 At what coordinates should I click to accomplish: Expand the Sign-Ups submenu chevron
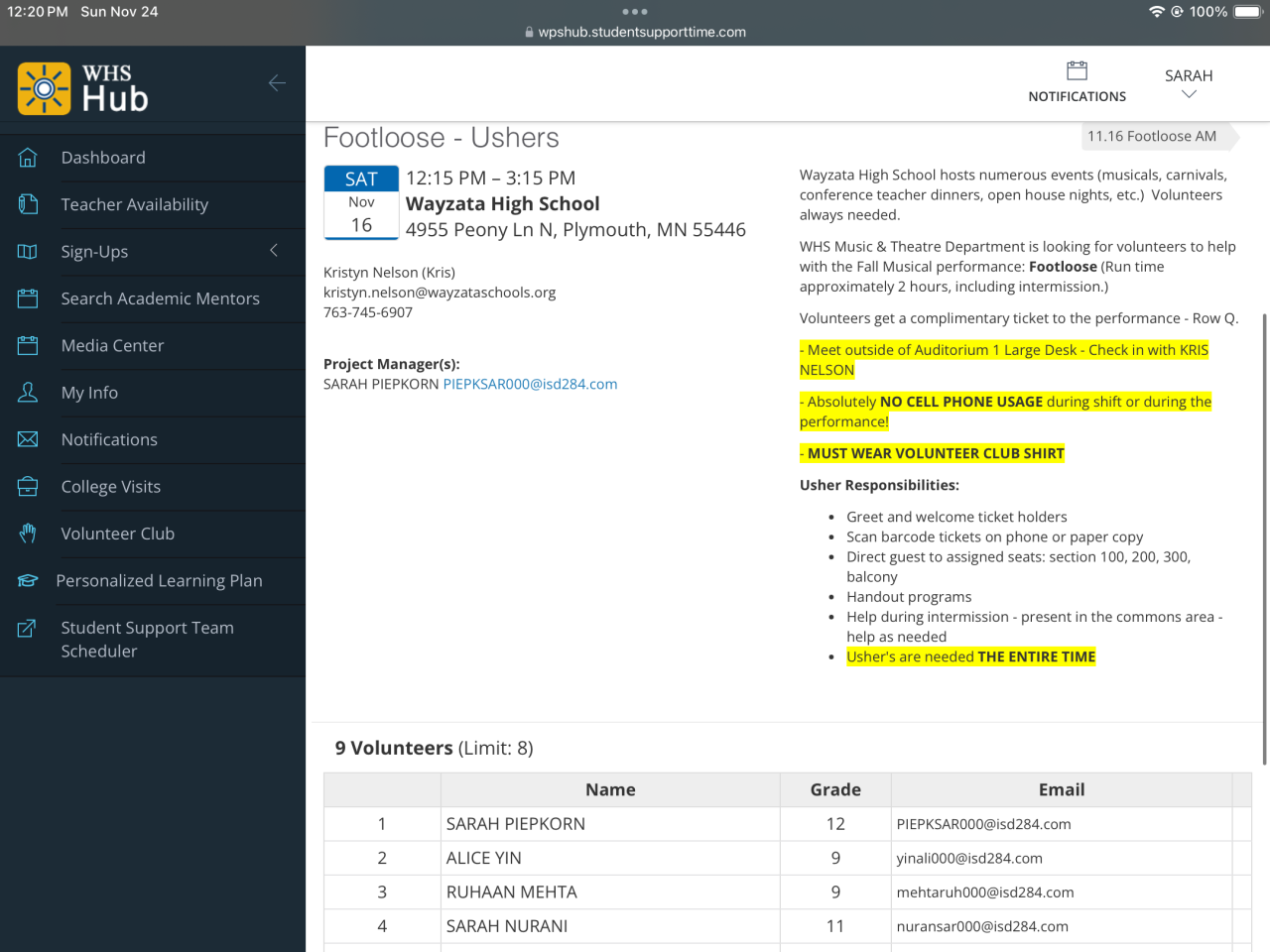pos(274,251)
